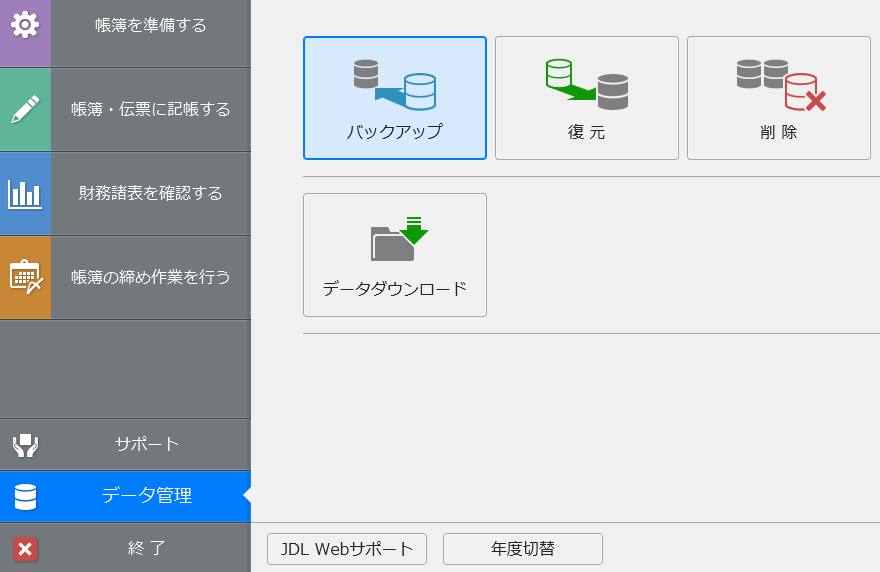
Task: Click the red X exit icon
Action: click(x=25, y=548)
